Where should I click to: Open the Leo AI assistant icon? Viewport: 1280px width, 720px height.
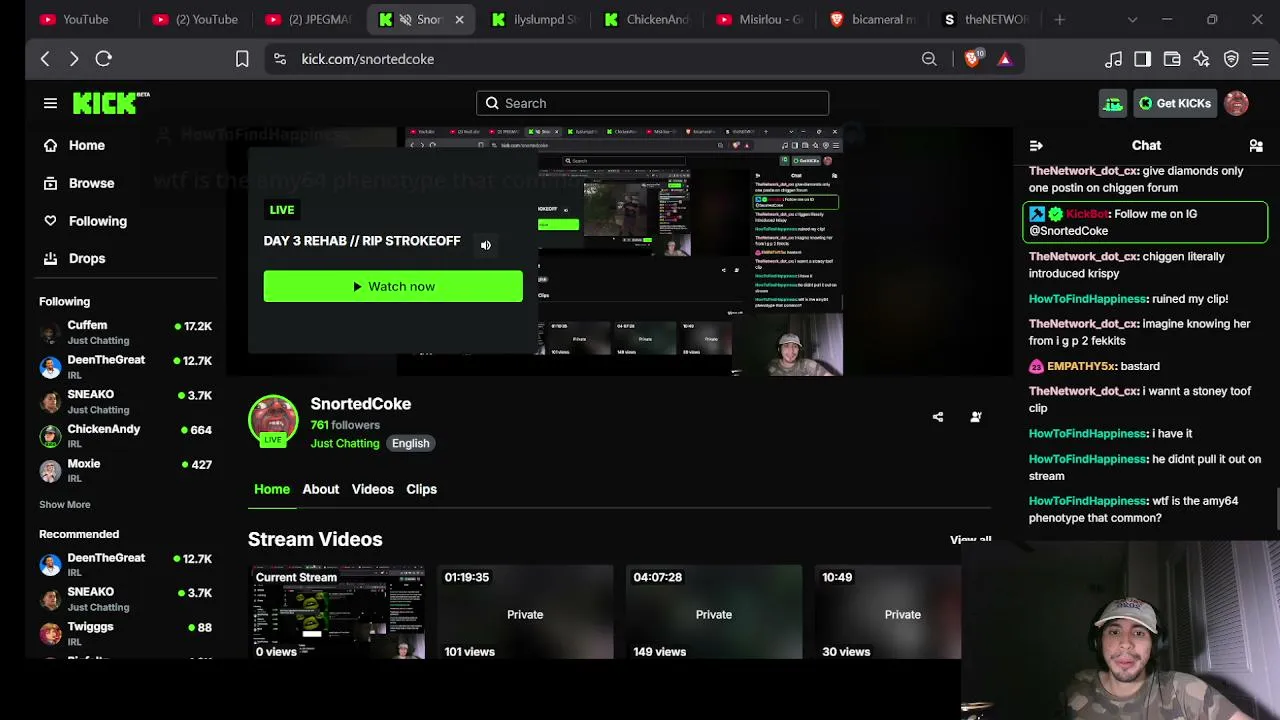pyautogui.click(x=1202, y=59)
